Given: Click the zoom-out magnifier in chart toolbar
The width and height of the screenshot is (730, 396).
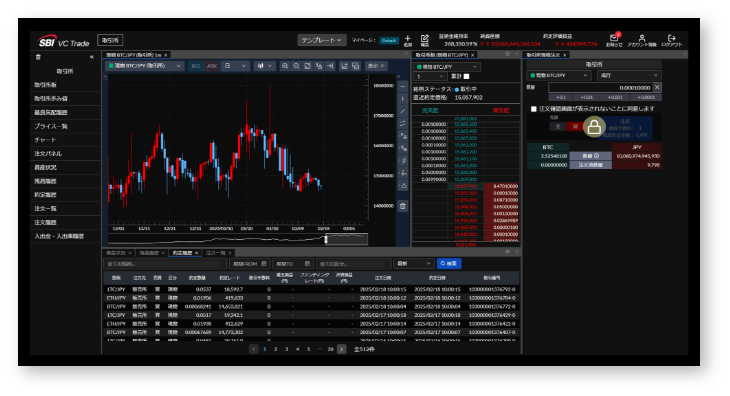Looking at the screenshot, I should click(296, 66).
